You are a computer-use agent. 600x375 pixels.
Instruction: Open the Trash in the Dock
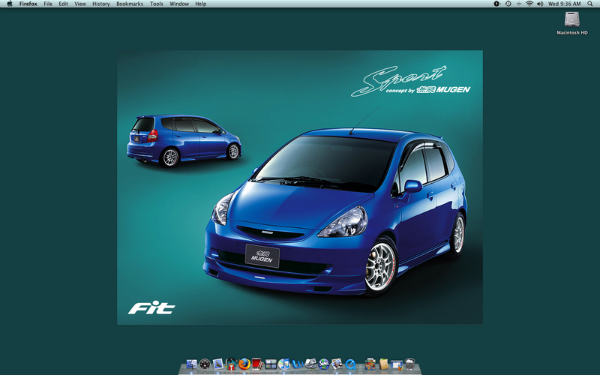click(410, 364)
